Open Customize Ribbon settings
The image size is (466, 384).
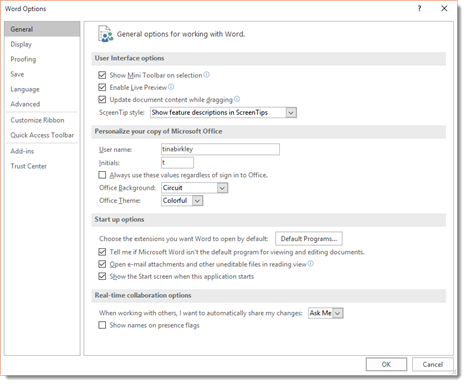tap(42, 120)
